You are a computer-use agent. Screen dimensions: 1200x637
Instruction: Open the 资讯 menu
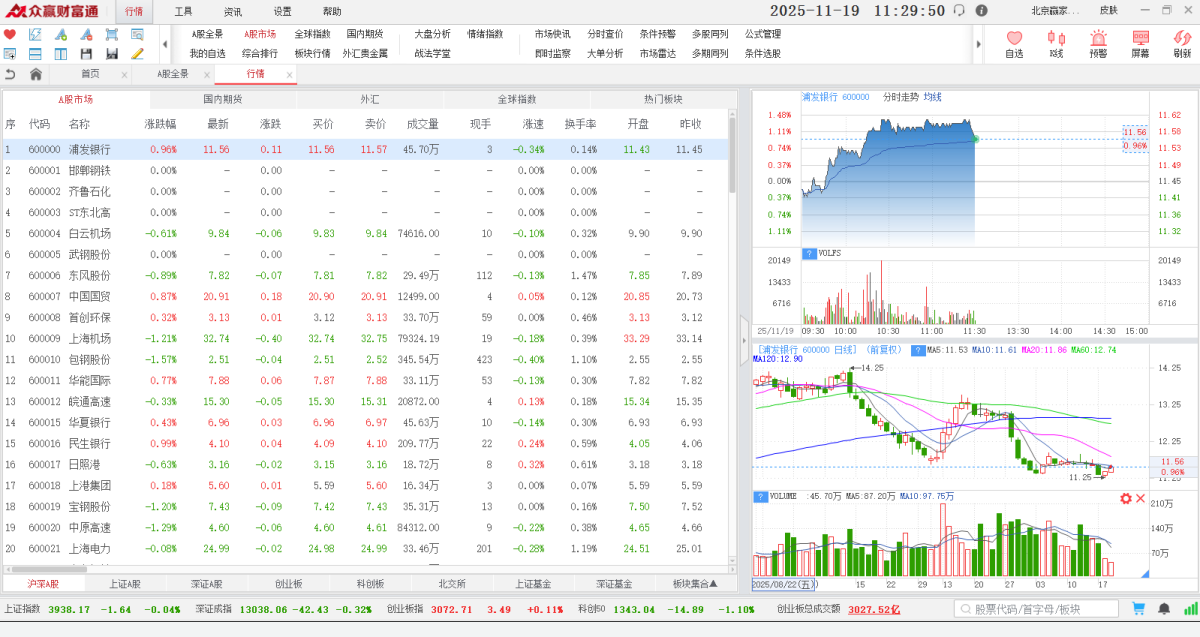click(232, 11)
